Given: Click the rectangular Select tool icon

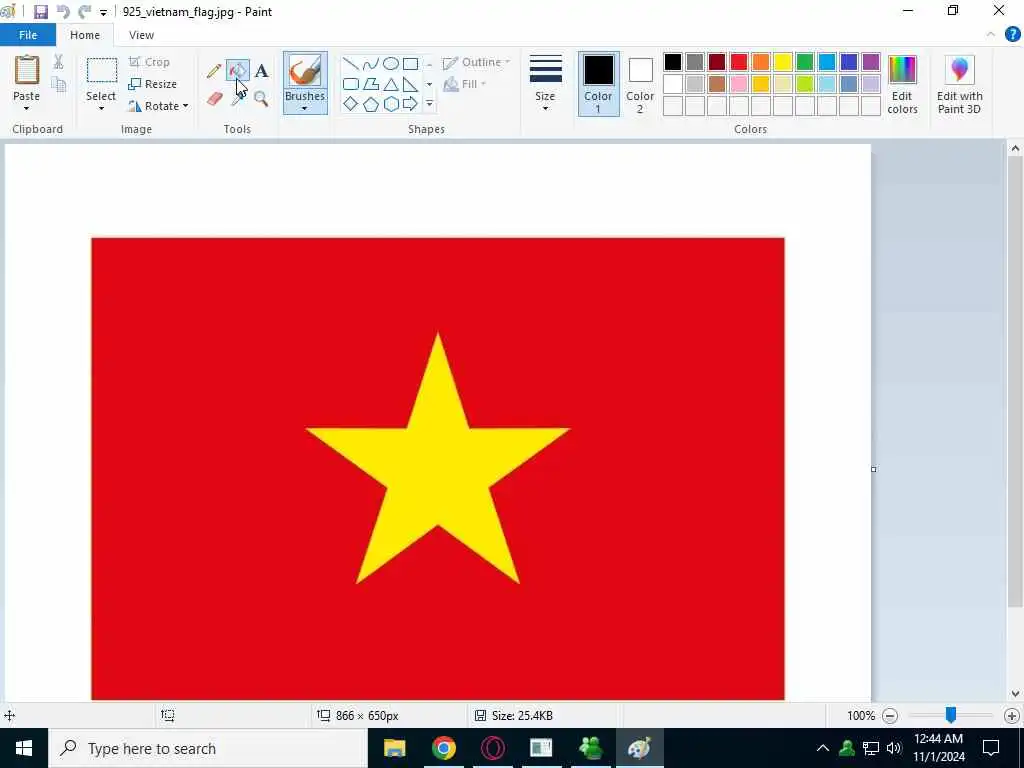Looking at the screenshot, I should [102, 71].
